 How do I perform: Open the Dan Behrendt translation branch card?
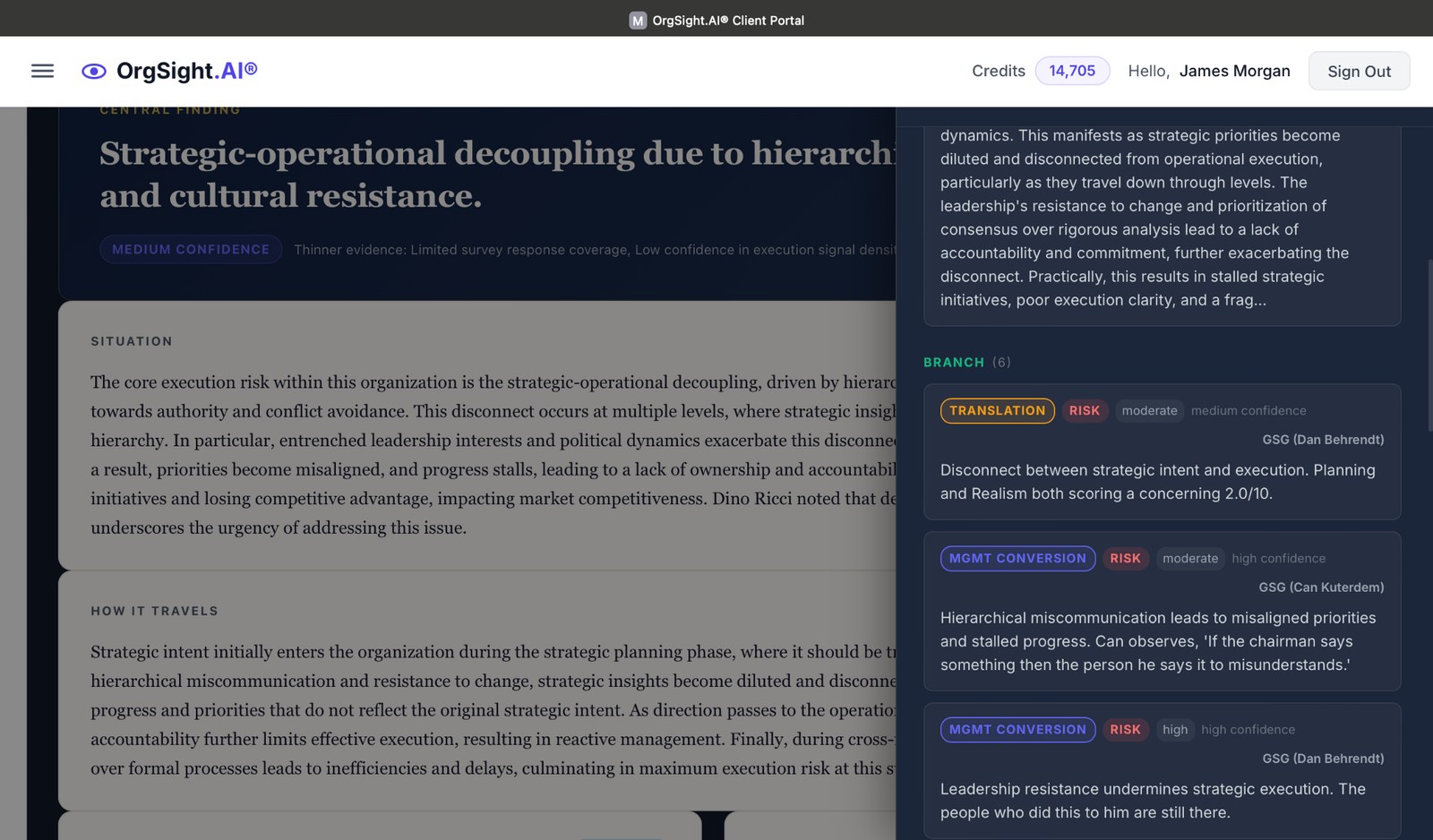click(x=1162, y=481)
